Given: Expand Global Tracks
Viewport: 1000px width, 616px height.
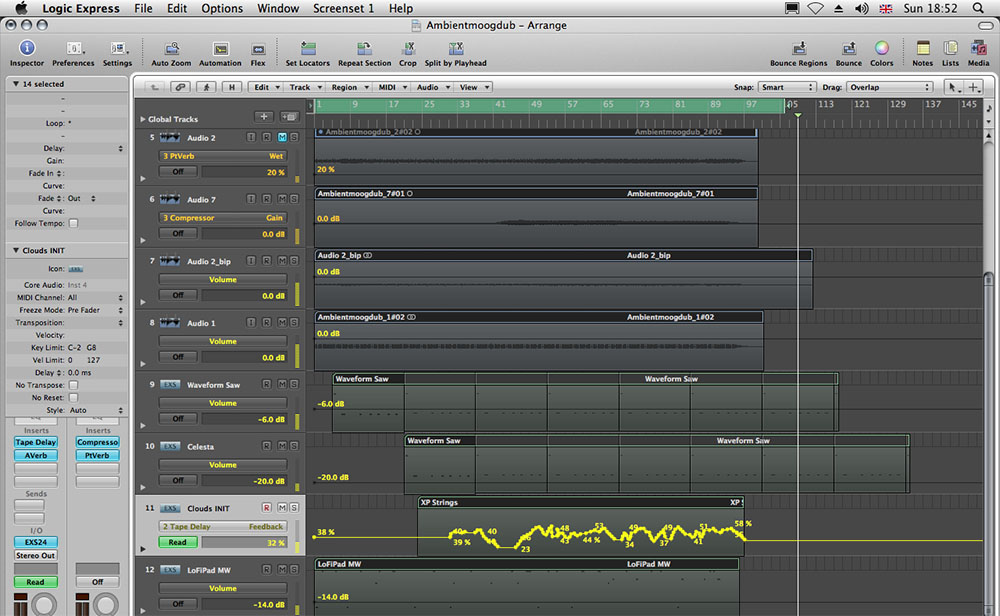Looking at the screenshot, I should pos(143,119).
